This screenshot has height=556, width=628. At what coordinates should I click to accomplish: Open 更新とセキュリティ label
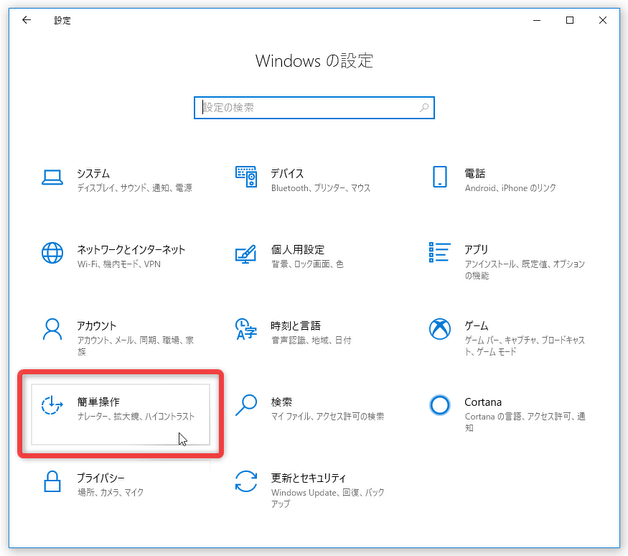tap(308, 478)
